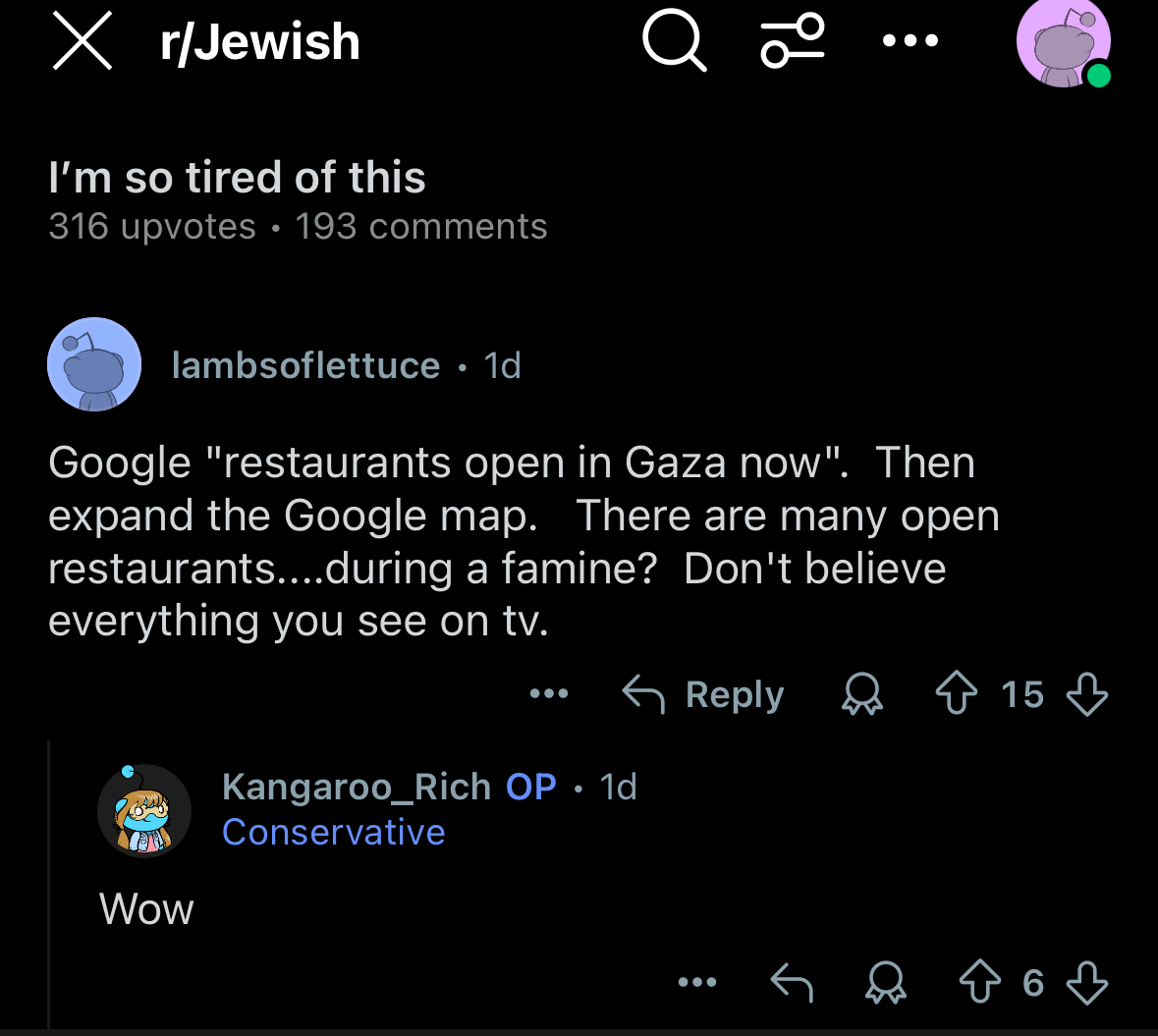
Task: Close the post view with X icon
Action: tap(82, 41)
